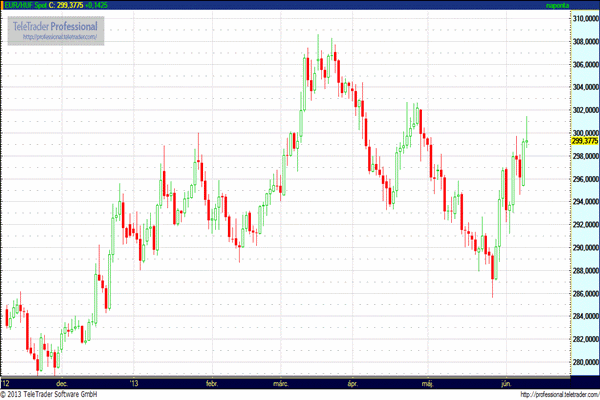Jump to febr. on the time axis
The width and height of the screenshot is (600, 400).
pyautogui.click(x=211, y=382)
